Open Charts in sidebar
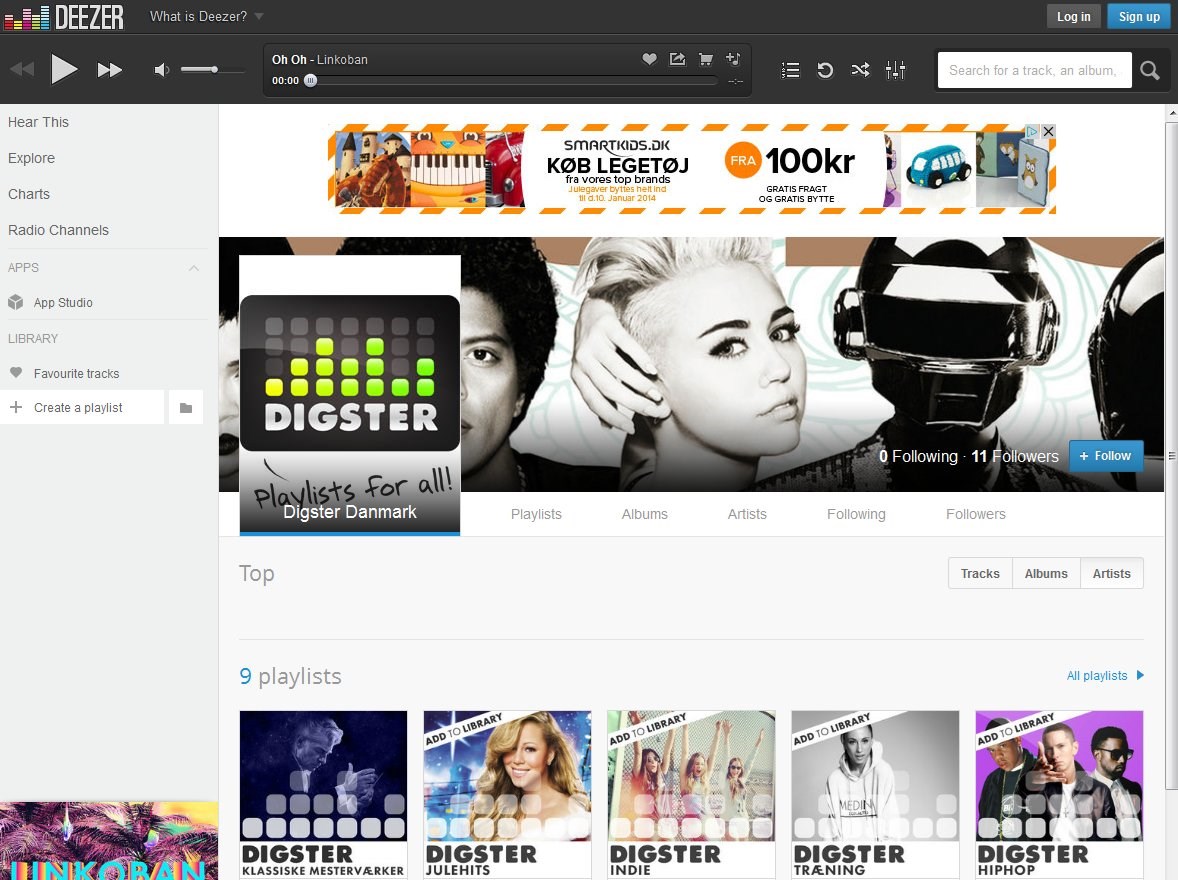 [29, 194]
